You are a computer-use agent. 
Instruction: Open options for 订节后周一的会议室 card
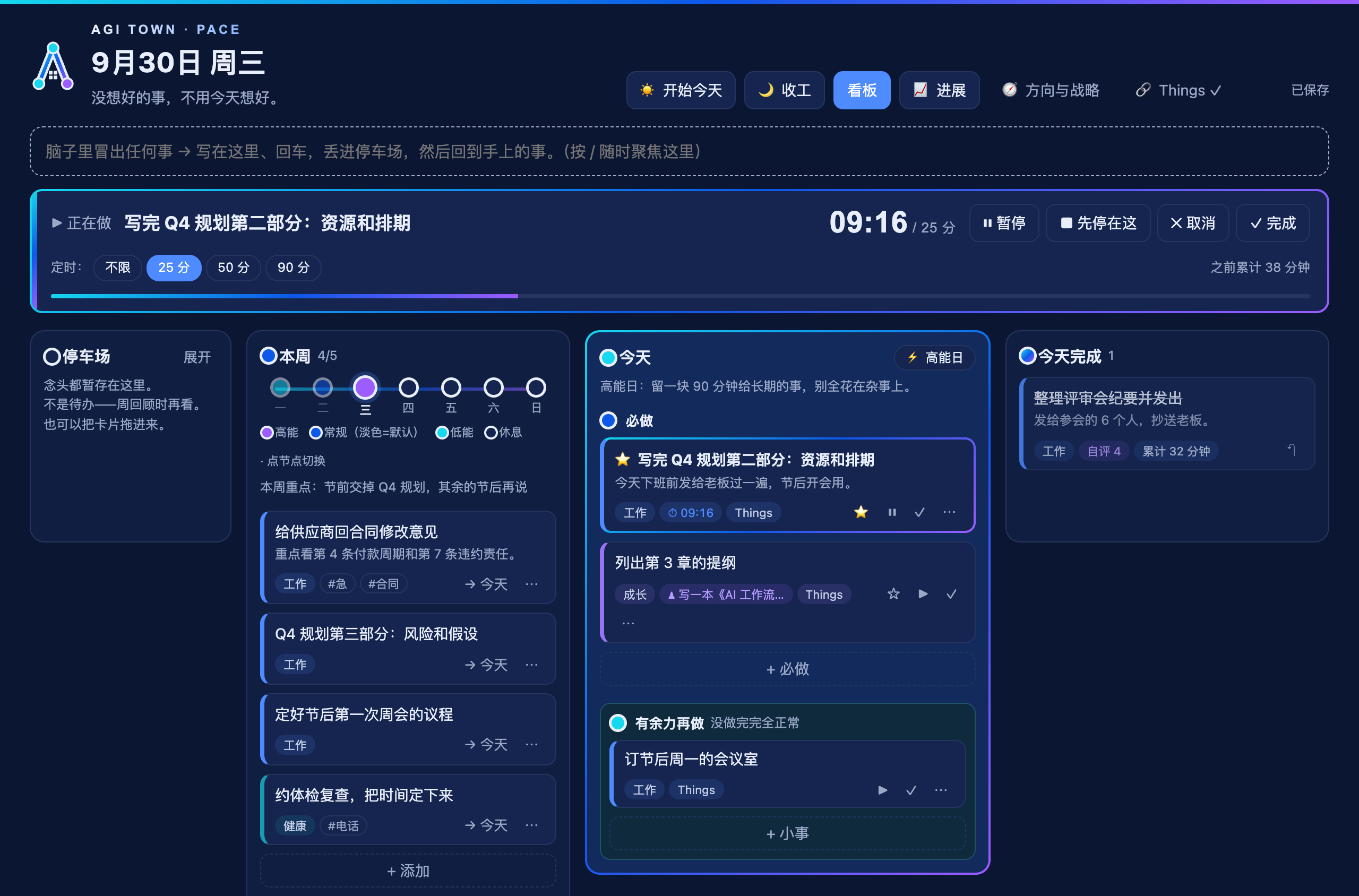point(941,790)
